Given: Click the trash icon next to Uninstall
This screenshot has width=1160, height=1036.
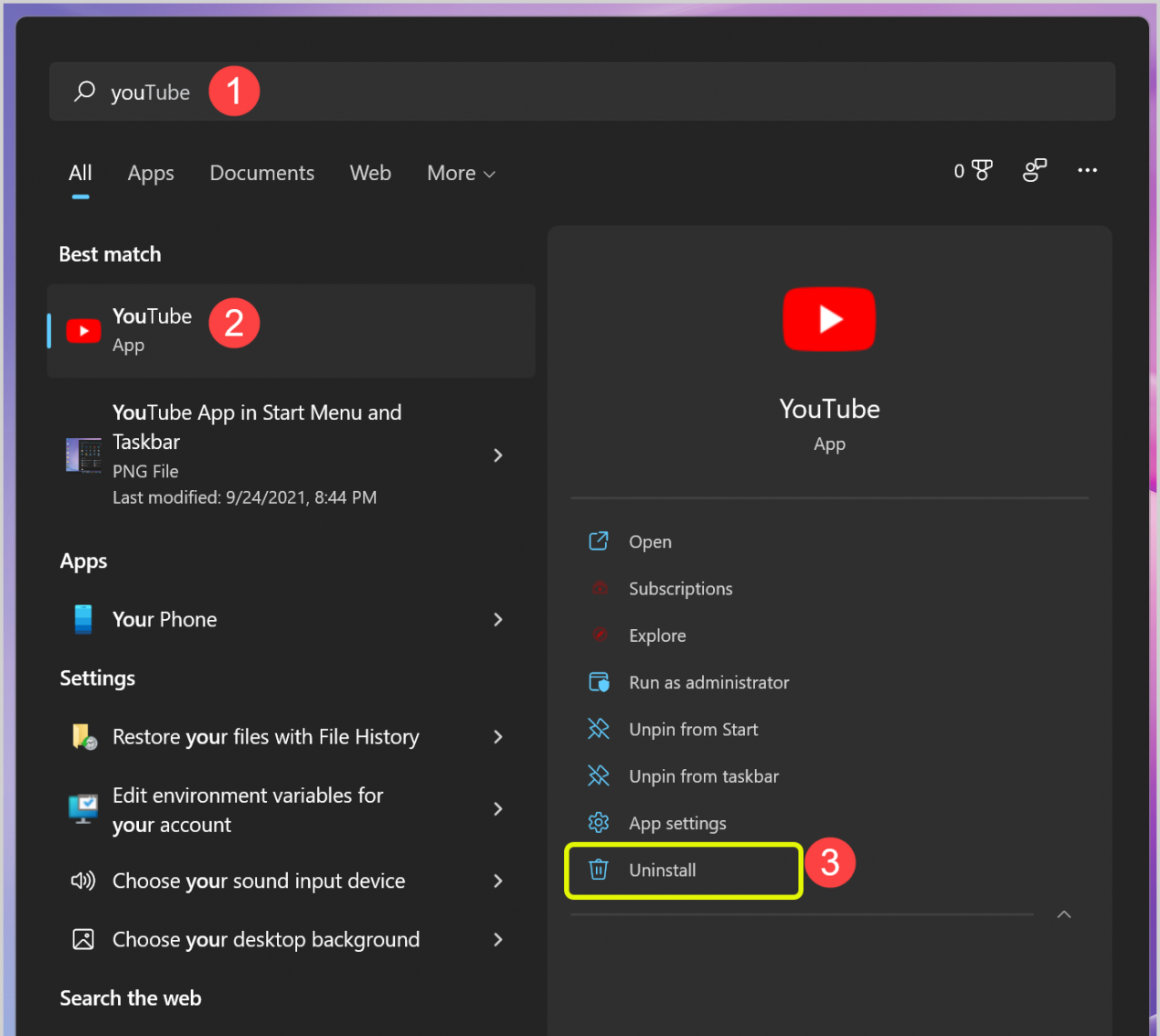Looking at the screenshot, I should (599, 870).
